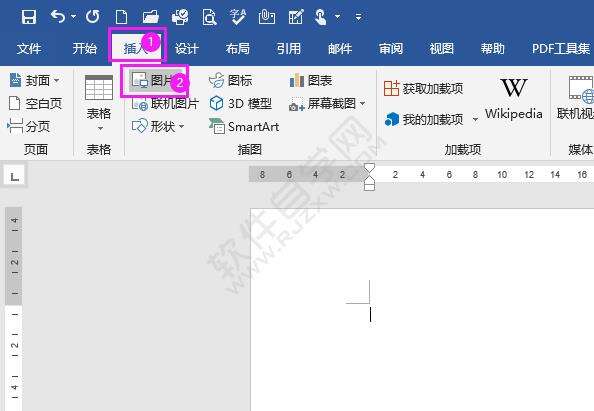Click the 图片 insert picture button
This screenshot has height=411, width=594.
153,80
